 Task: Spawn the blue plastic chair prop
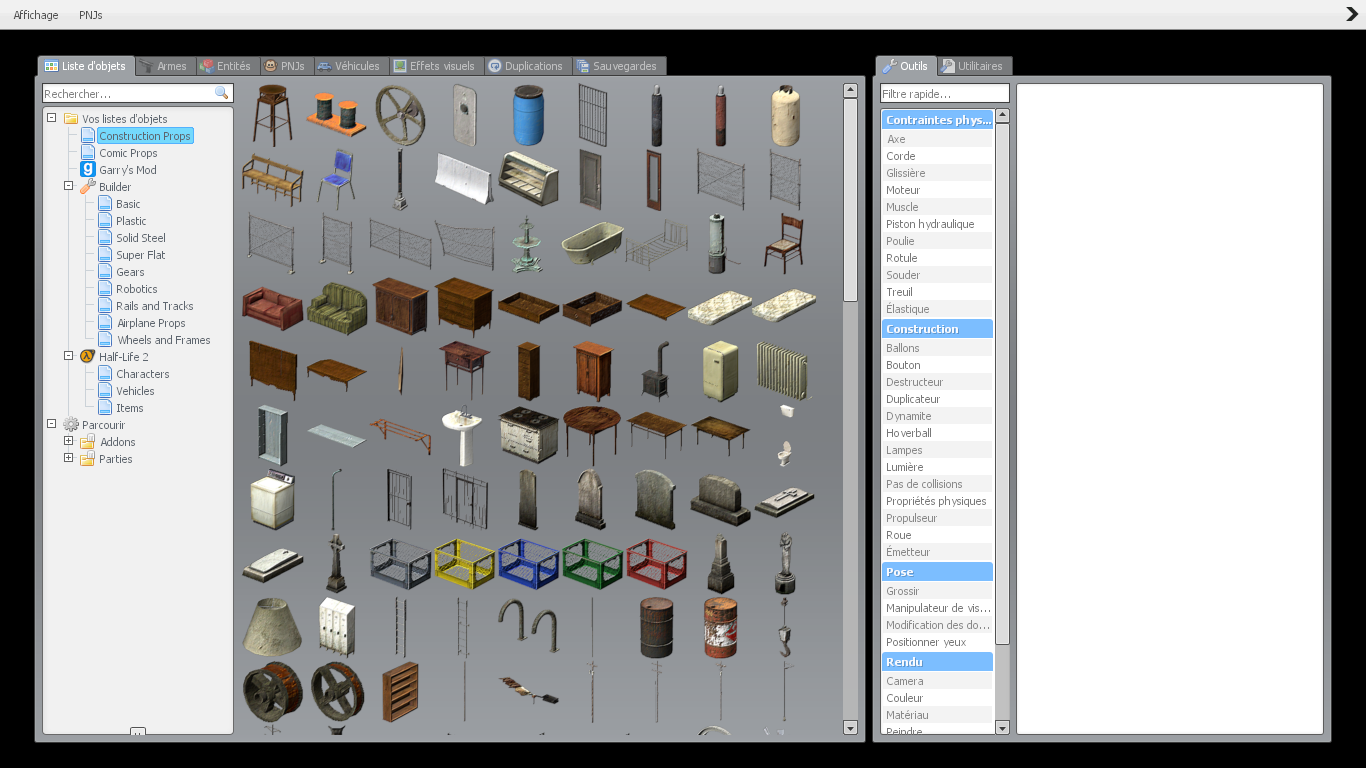tap(336, 179)
